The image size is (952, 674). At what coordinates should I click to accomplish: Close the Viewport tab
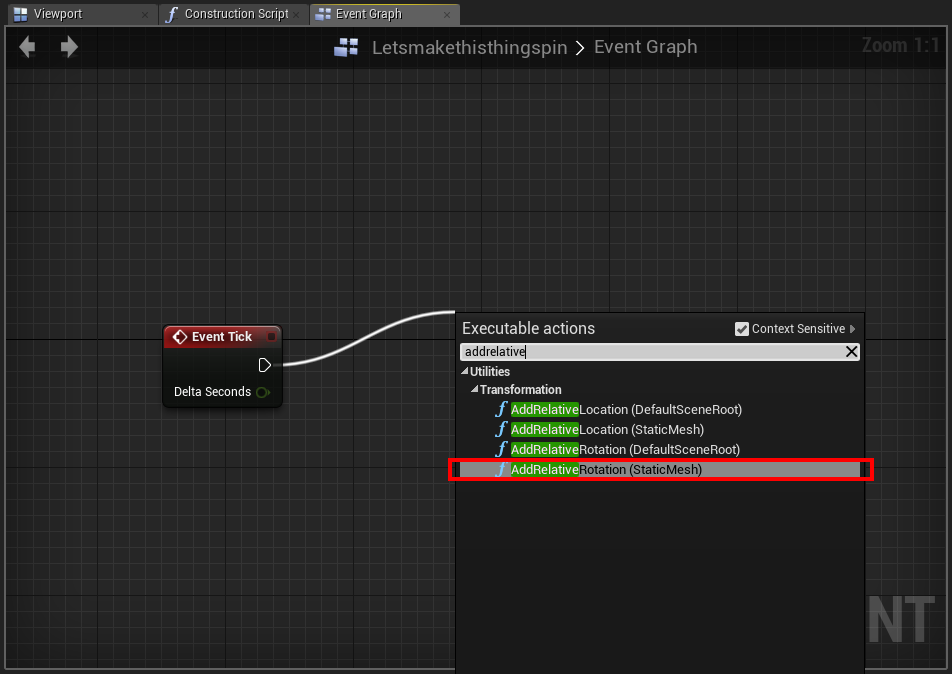click(x=144, y=15)
